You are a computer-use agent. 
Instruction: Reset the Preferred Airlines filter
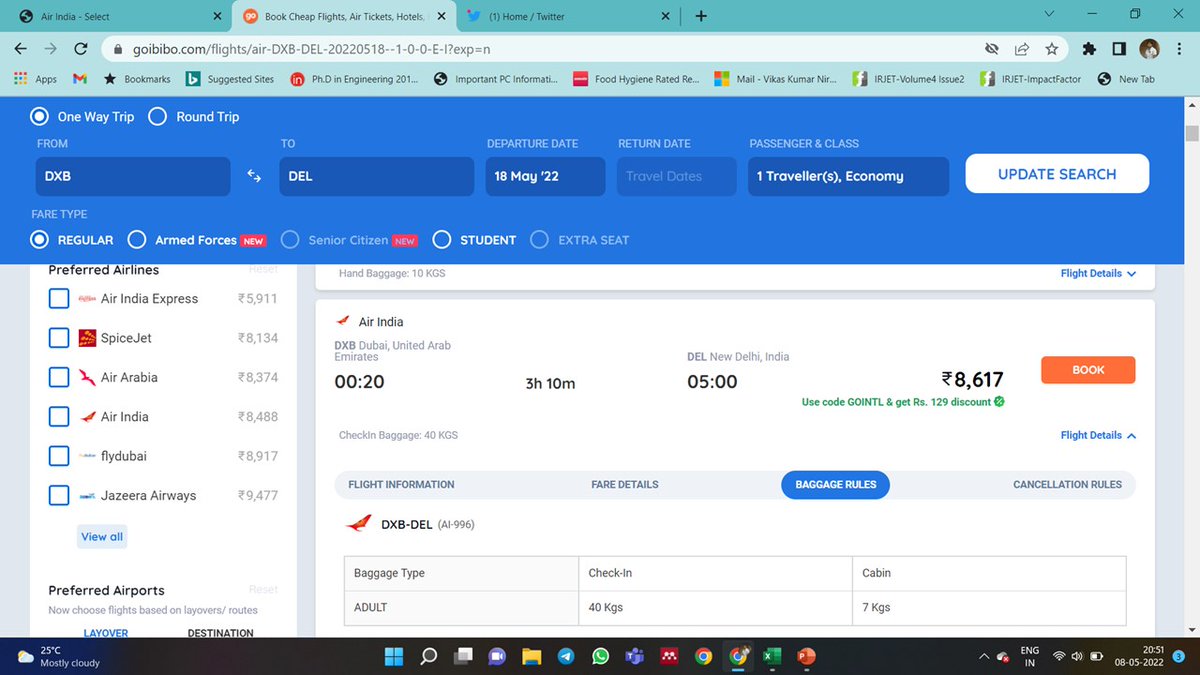tap(263, 270)
